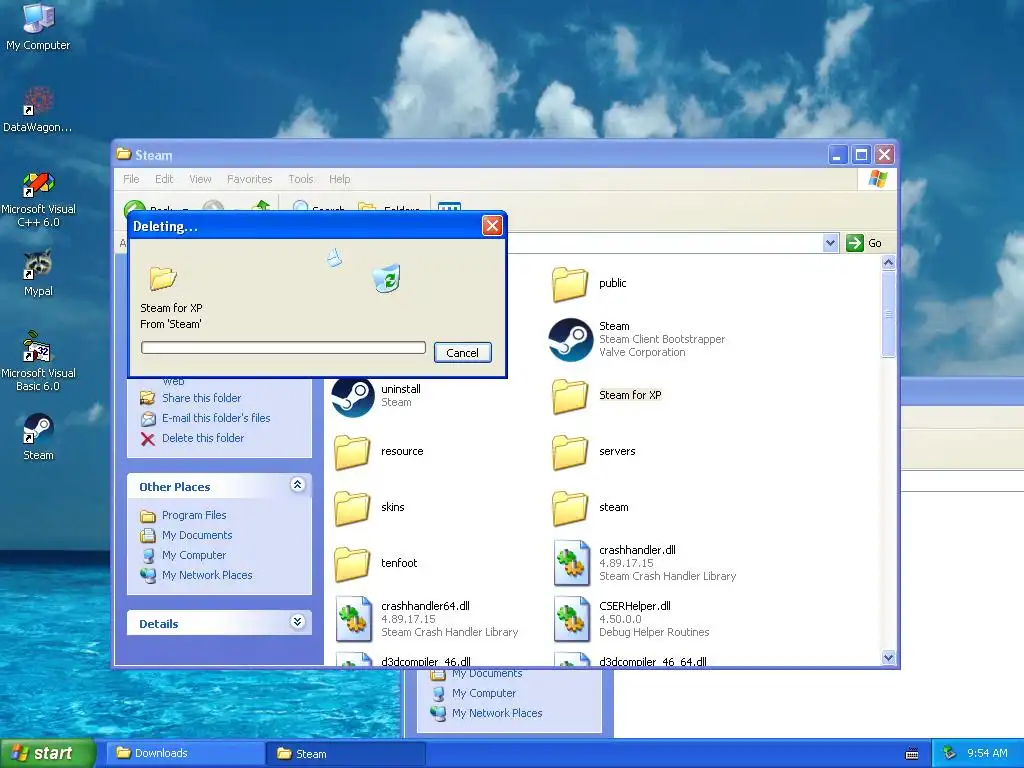
Task: Expand the Details panel
Action: (297, 622)
